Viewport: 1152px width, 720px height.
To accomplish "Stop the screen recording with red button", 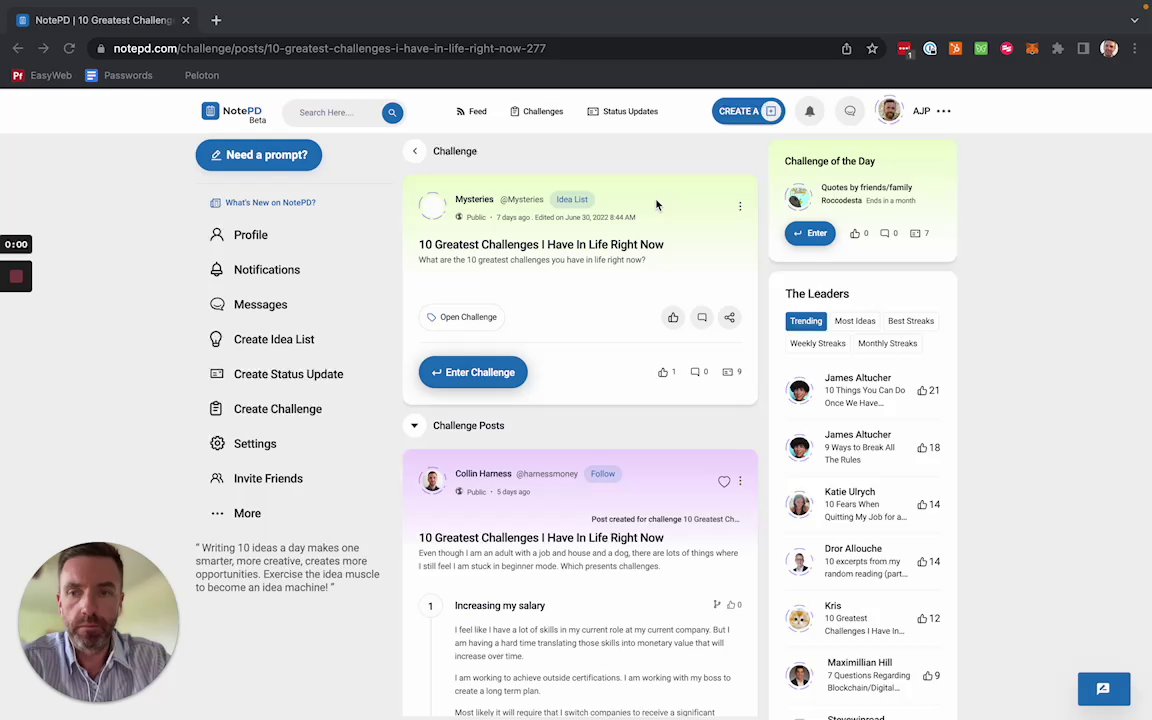I will pyautogui.click(x=16, y=276).
